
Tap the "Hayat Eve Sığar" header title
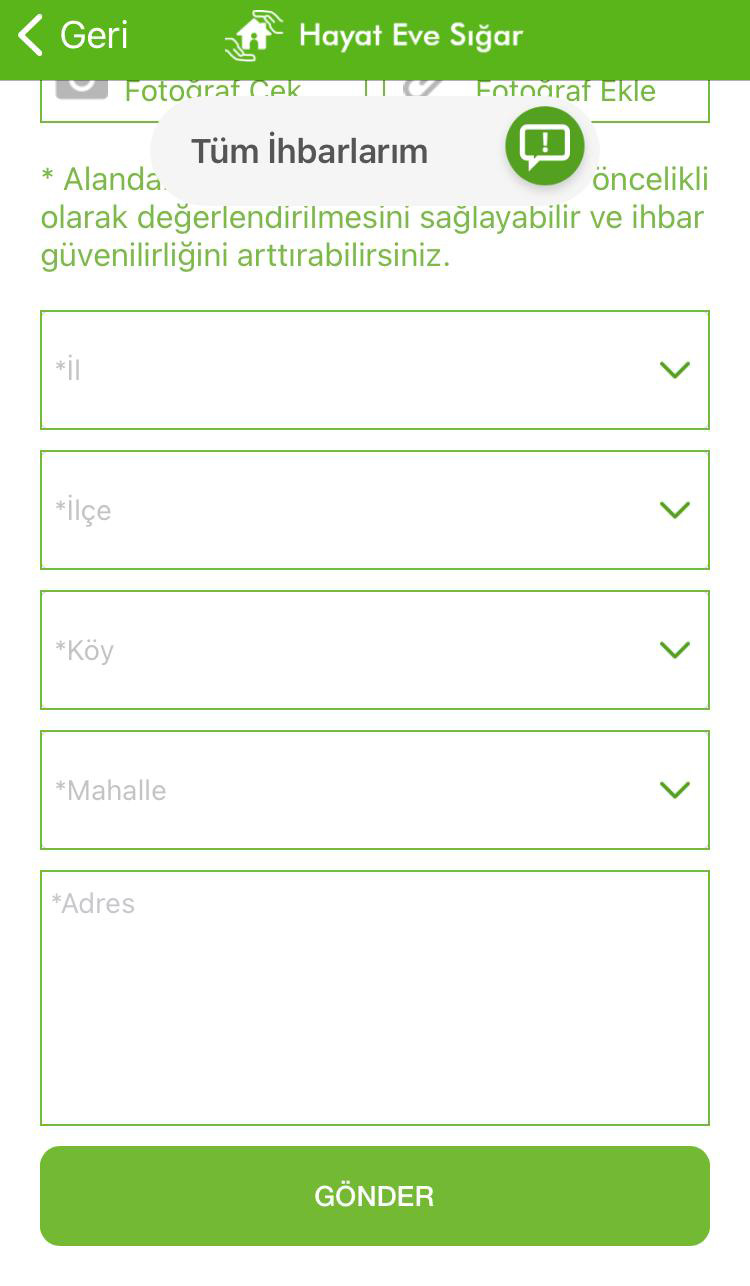click(410, 37)
